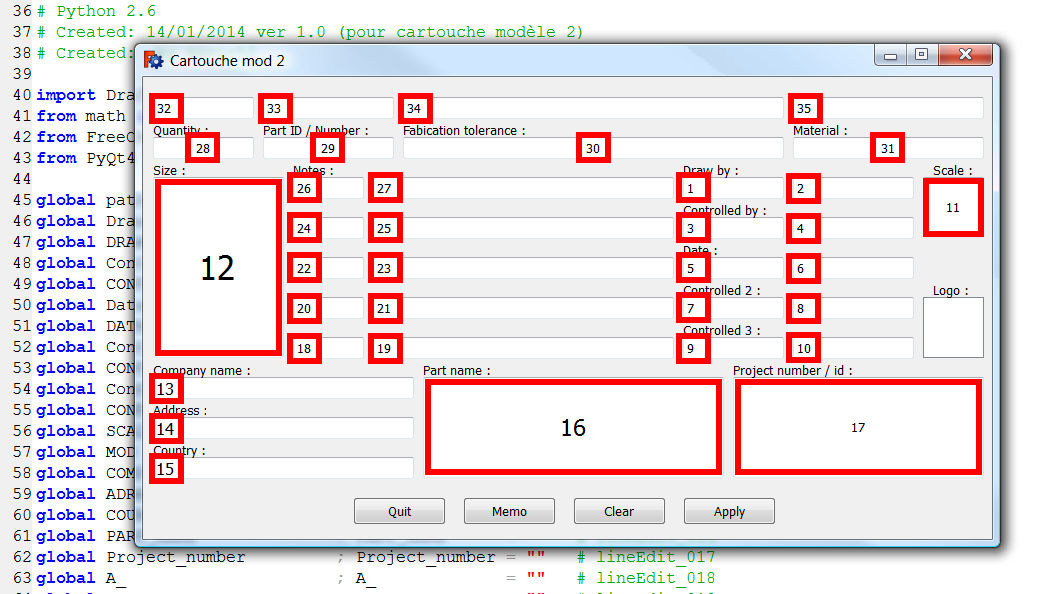Open the Memo button

click(x=509, y=512)
